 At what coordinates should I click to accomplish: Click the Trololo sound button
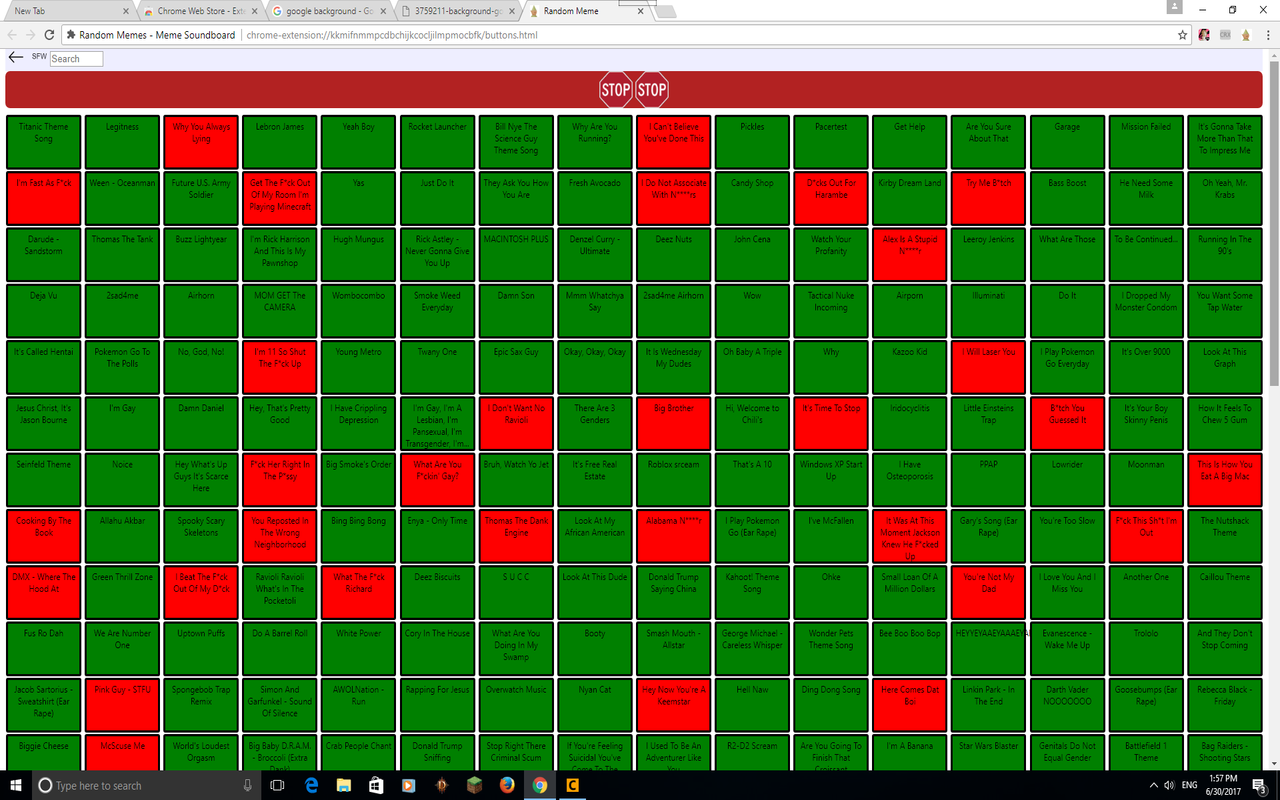point(1146,649)
